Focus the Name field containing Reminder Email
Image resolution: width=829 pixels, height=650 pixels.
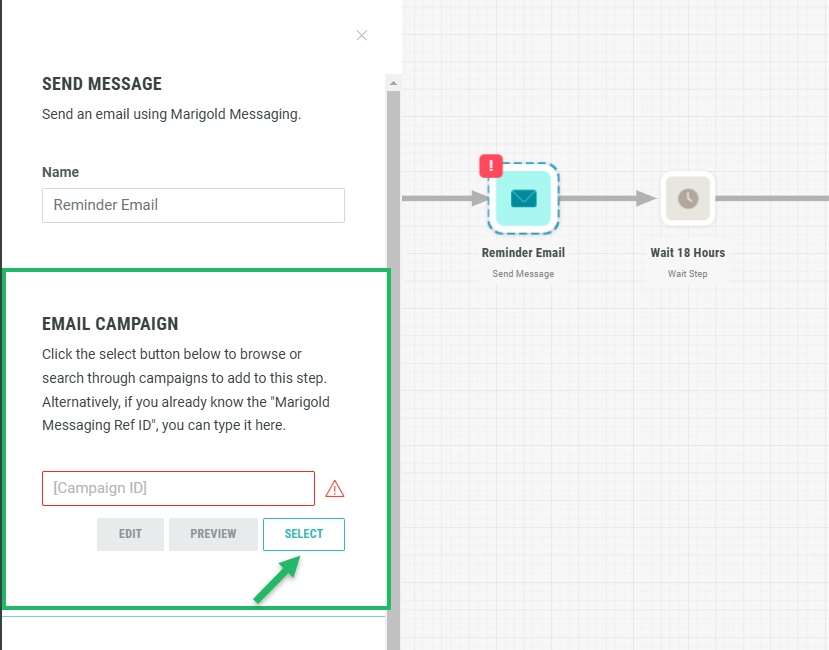coord(193,205)
